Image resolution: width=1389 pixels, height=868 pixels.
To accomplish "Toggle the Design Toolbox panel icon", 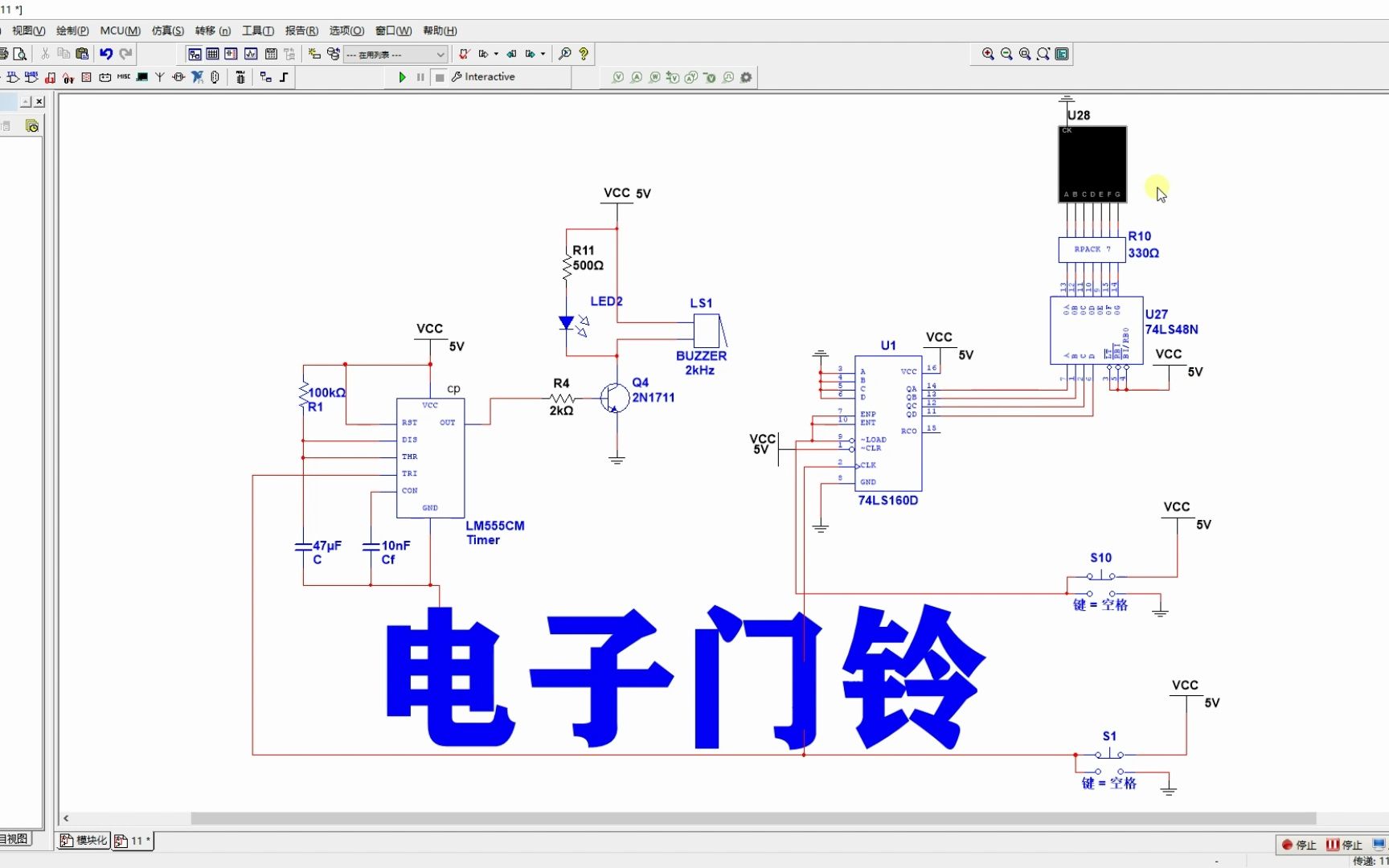I will tap(195, 54).
